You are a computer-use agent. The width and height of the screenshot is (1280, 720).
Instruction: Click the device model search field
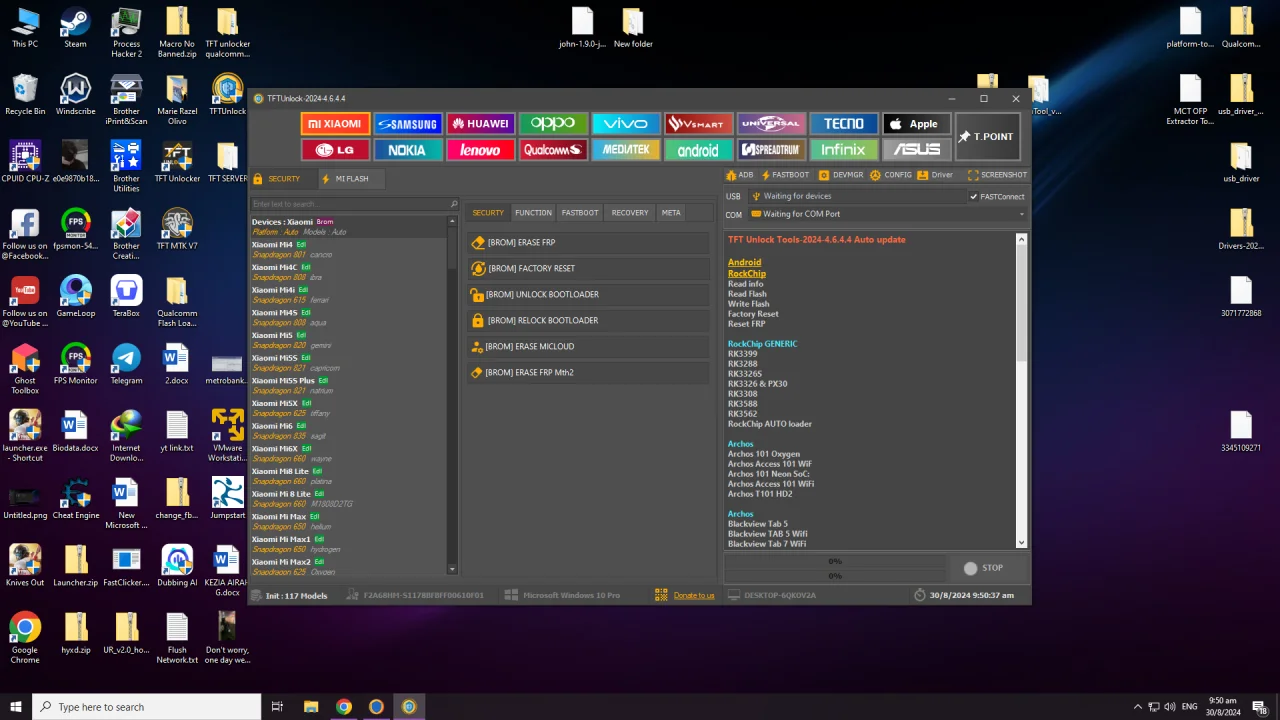(354, 204)
